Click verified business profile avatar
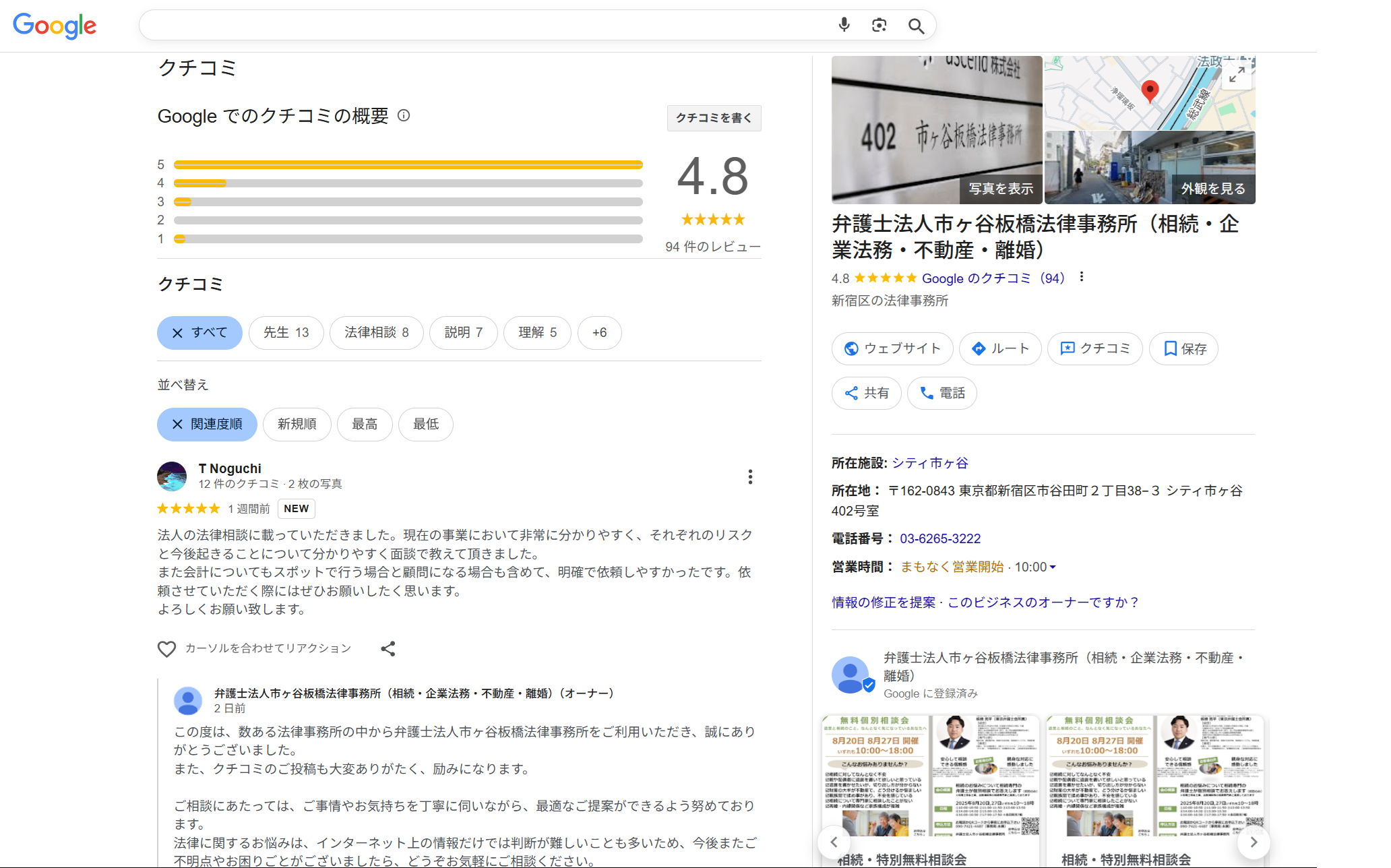This screenshot has width=1391, height=868. (852, 675)
